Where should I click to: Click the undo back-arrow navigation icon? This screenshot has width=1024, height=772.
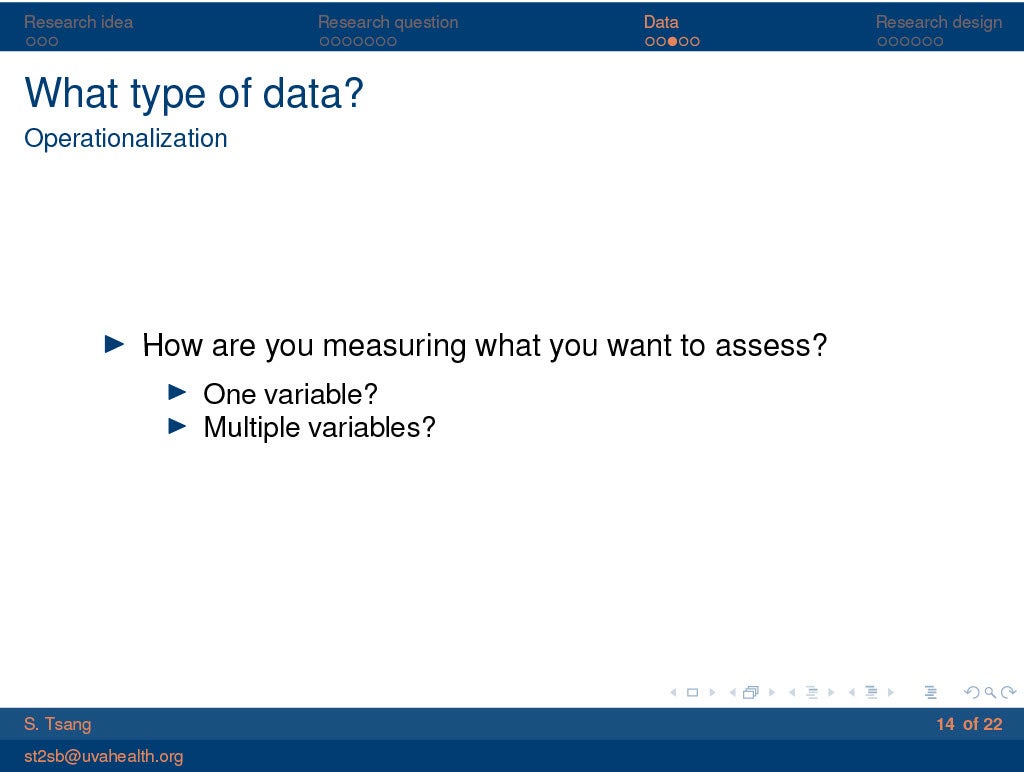pyautogui.click(x=970, y=692)
